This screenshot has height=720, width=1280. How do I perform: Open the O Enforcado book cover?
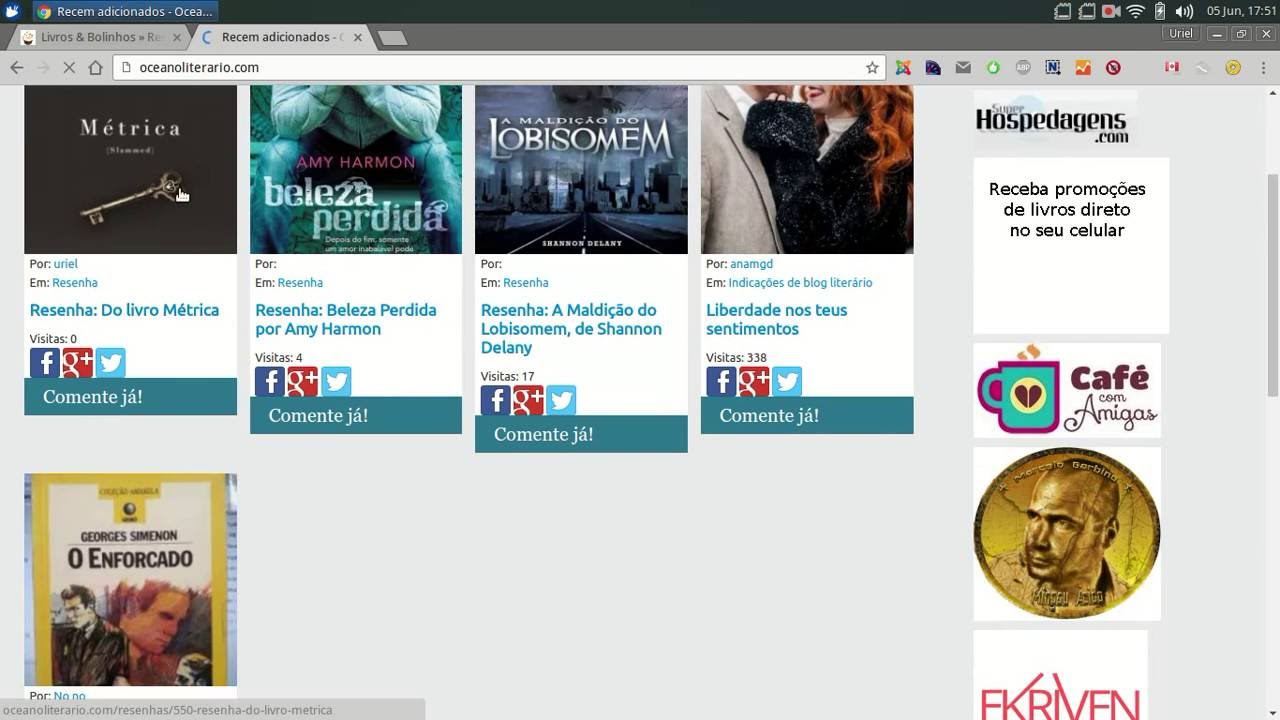click(x=130, y=579)
